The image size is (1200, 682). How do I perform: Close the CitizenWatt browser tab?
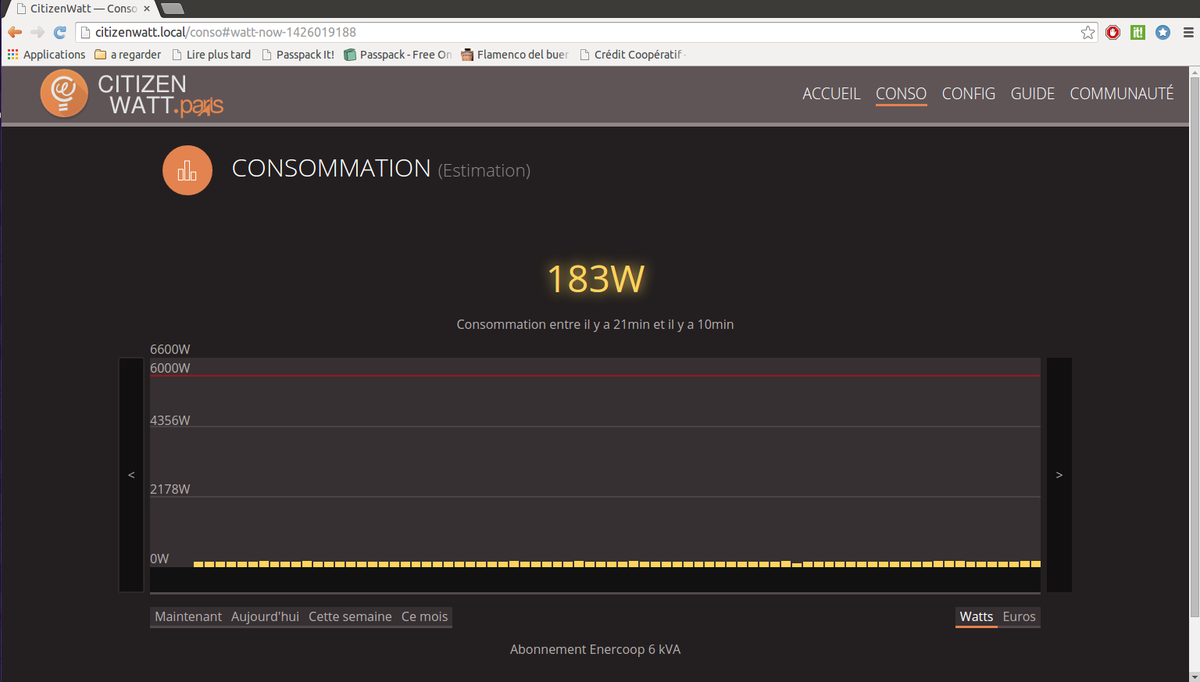pos(146,8)
